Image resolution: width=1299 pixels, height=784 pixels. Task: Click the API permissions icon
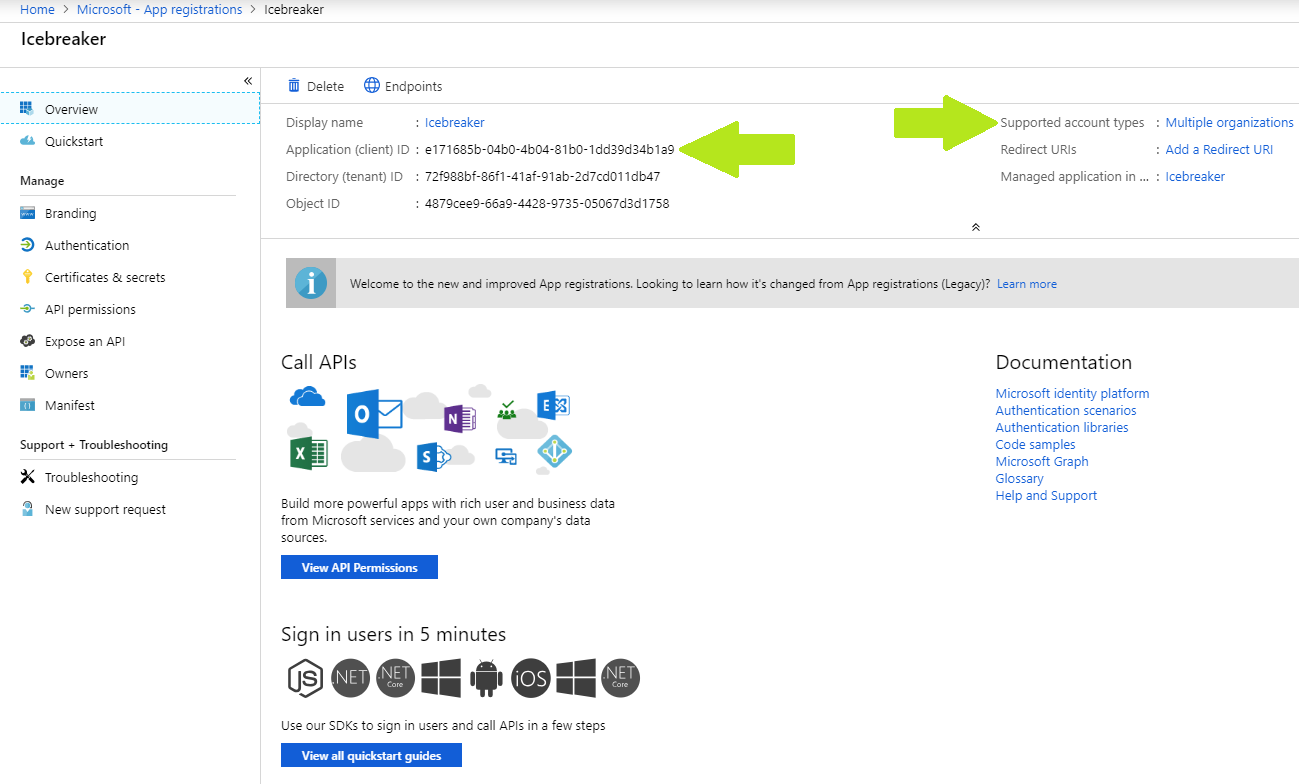[27, 309]
